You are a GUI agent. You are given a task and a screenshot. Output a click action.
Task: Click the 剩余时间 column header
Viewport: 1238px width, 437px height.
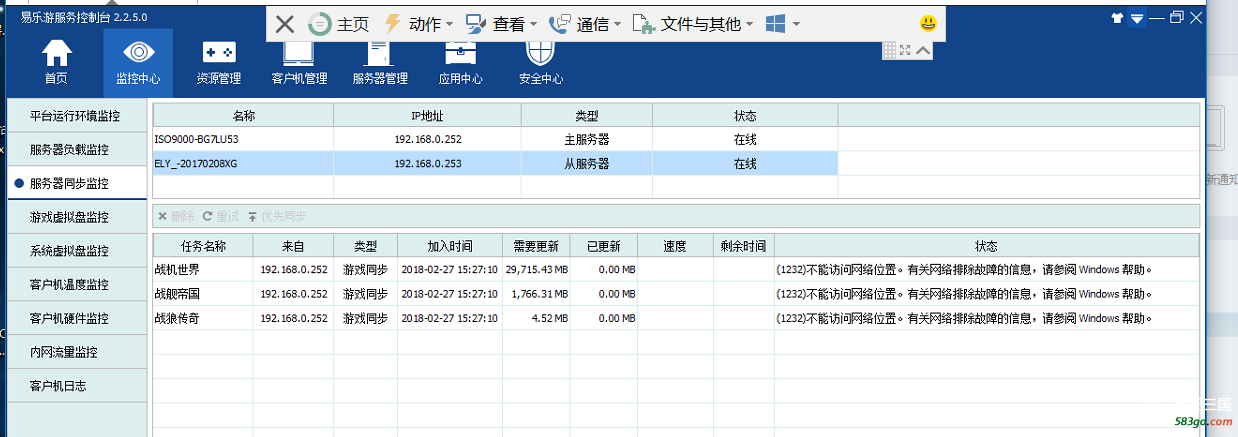(x=743, y=246)
